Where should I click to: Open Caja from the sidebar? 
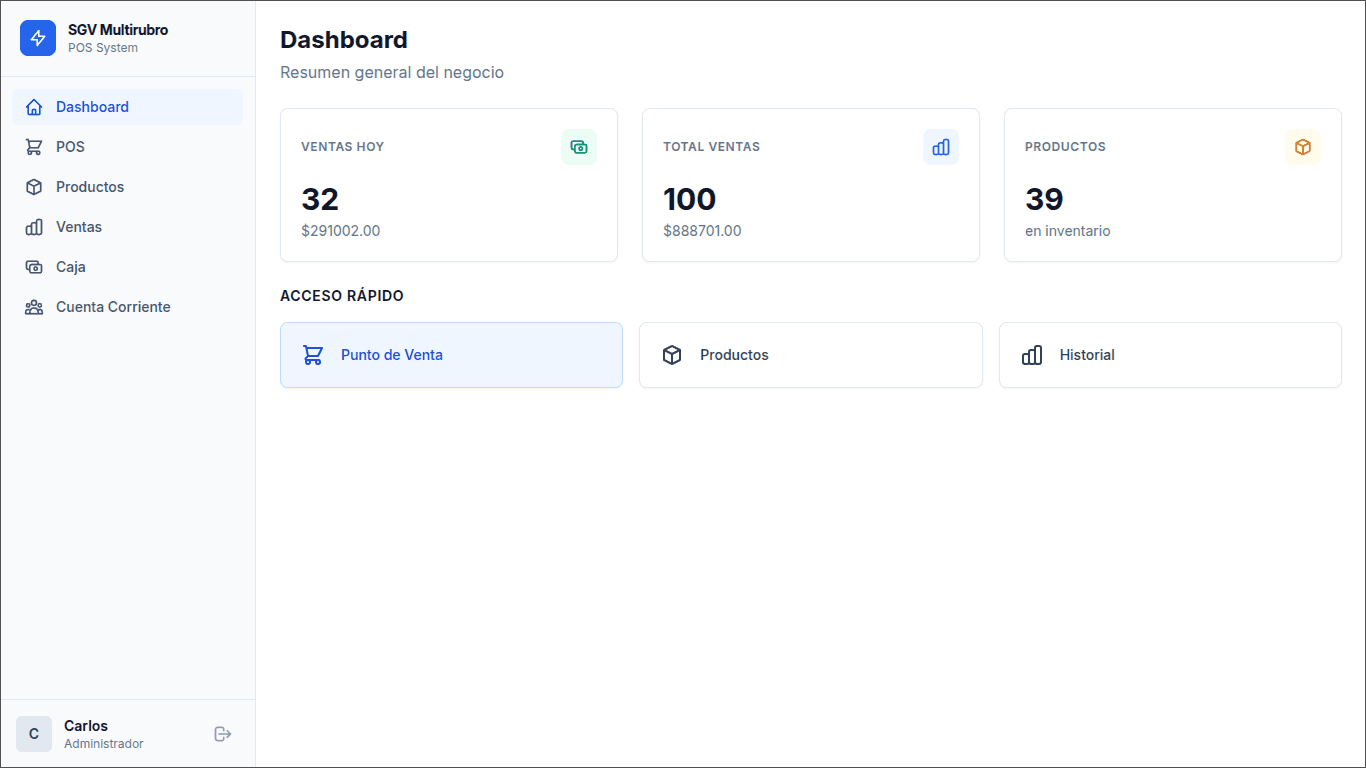pyautogui.click(x=128, y=267)
